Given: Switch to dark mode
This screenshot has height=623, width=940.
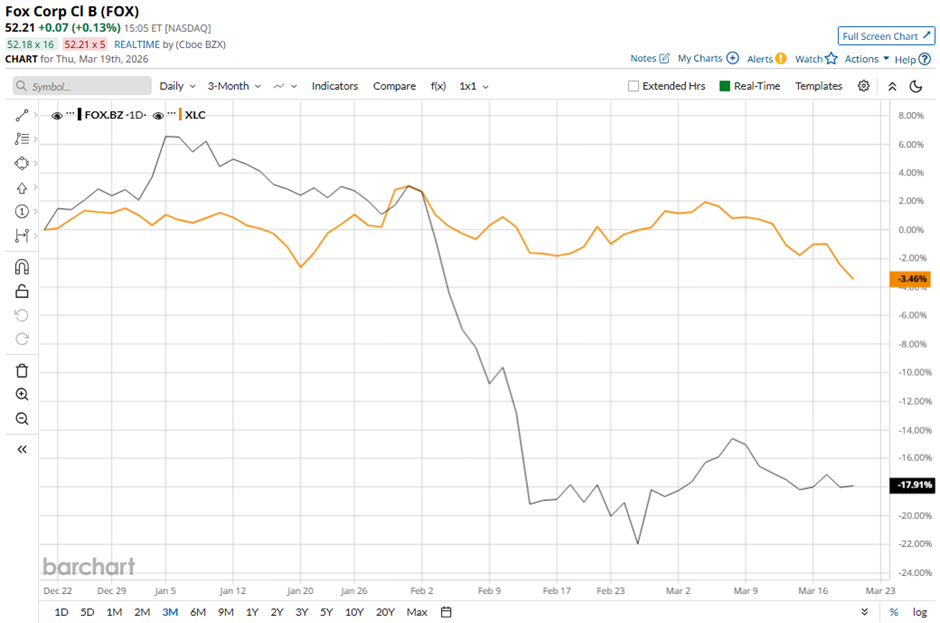Looking at the screenshot, I should (915, 86).
